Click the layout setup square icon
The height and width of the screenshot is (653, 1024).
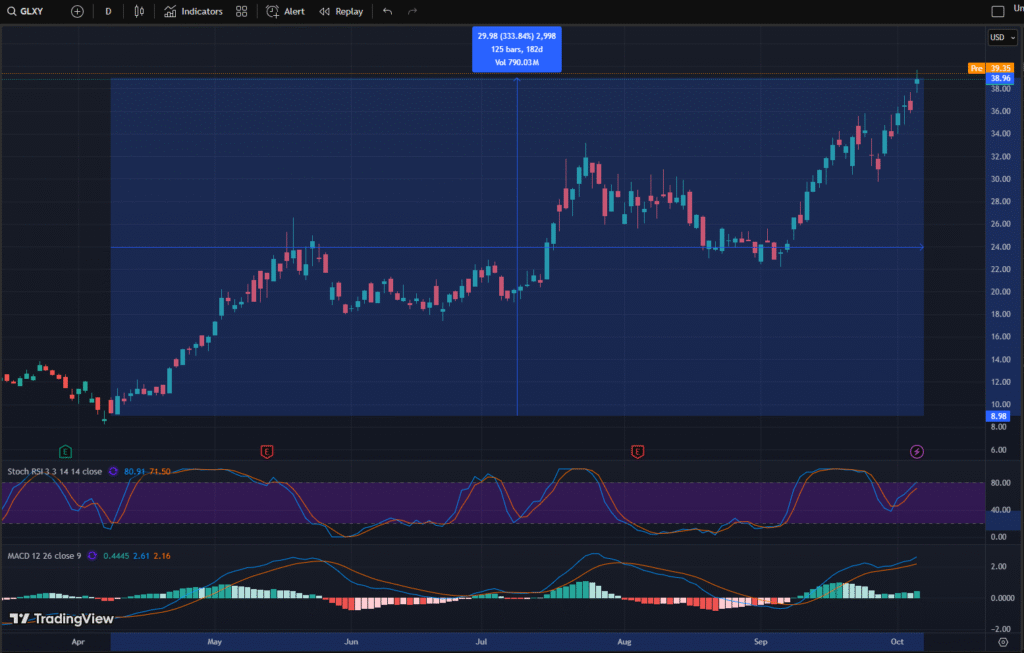click(x=997, y=11)
